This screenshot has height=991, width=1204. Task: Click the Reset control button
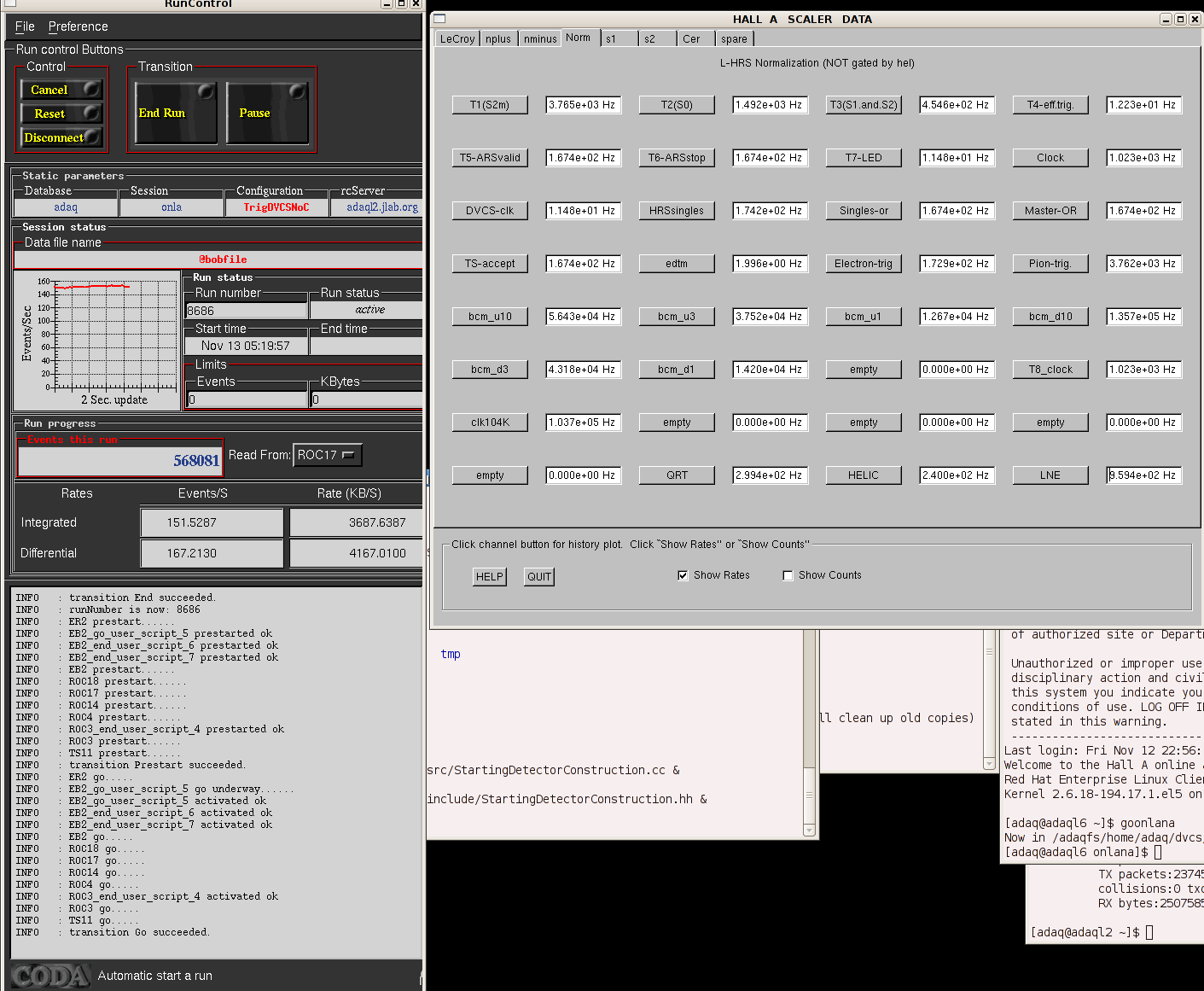(x=61, y=114)
